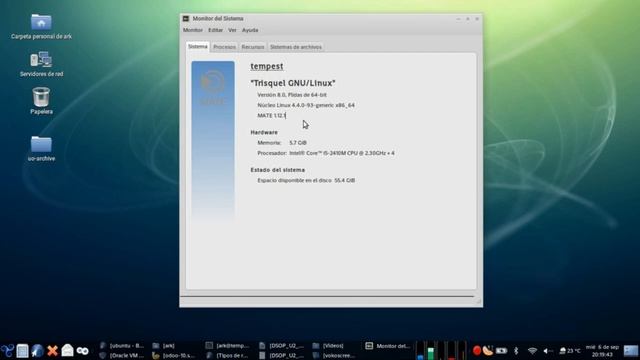Open the Ayuda menu
This screenshot has height=360, width=640.
pos(250,30)
